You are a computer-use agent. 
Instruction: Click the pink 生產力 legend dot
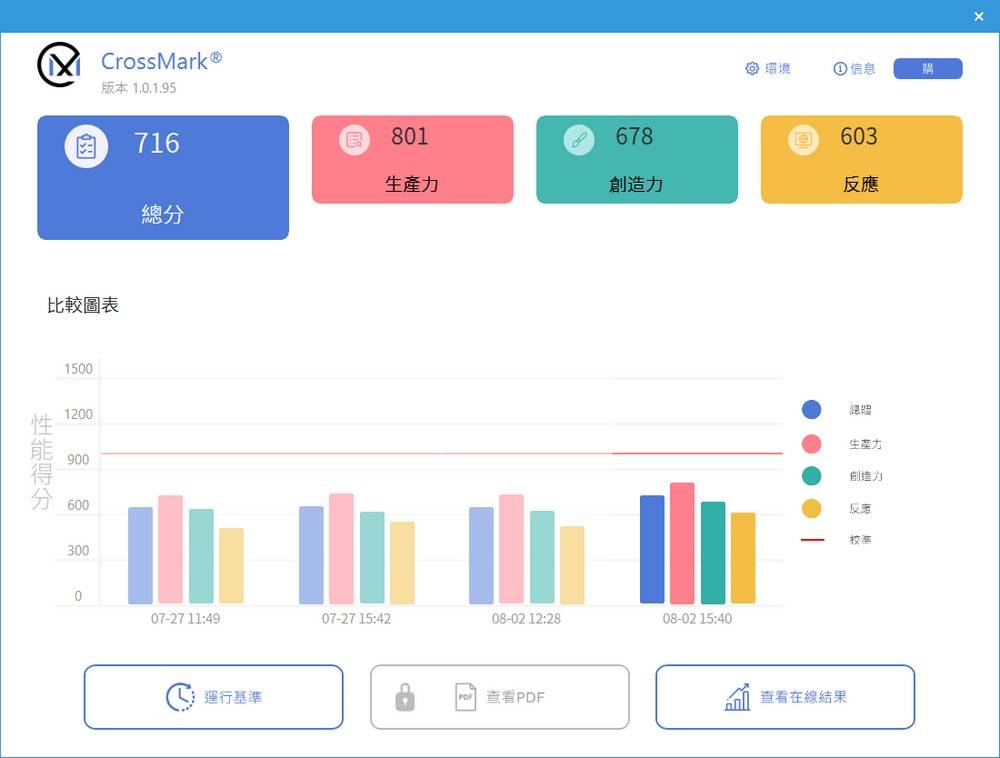coord(811,444)
